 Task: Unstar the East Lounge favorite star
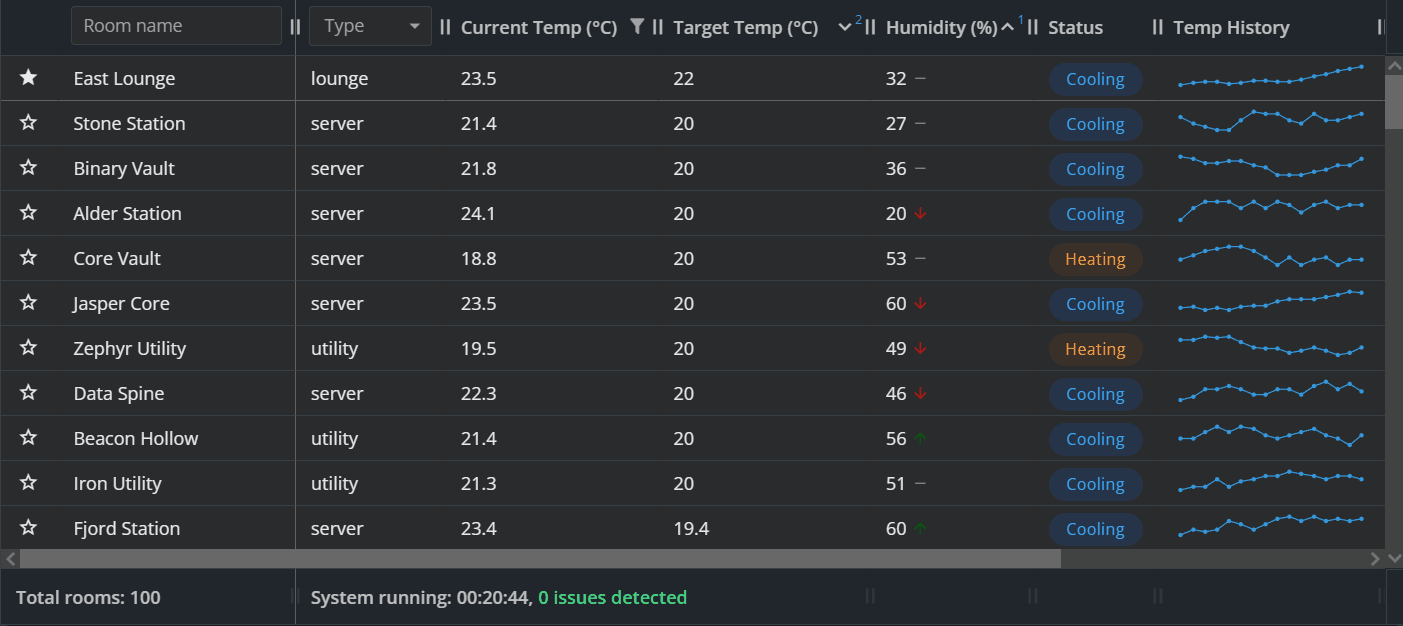pyautogui.click(x=28, y=78)
